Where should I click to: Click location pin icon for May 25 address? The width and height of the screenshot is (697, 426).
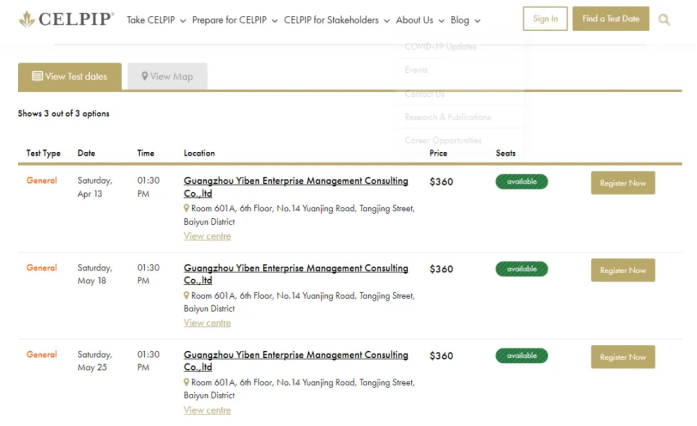point(186,382)
